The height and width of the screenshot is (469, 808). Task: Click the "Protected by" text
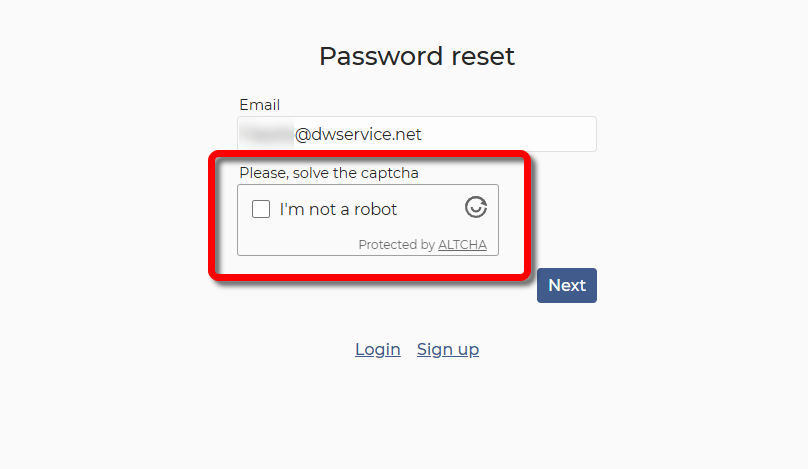396,245
